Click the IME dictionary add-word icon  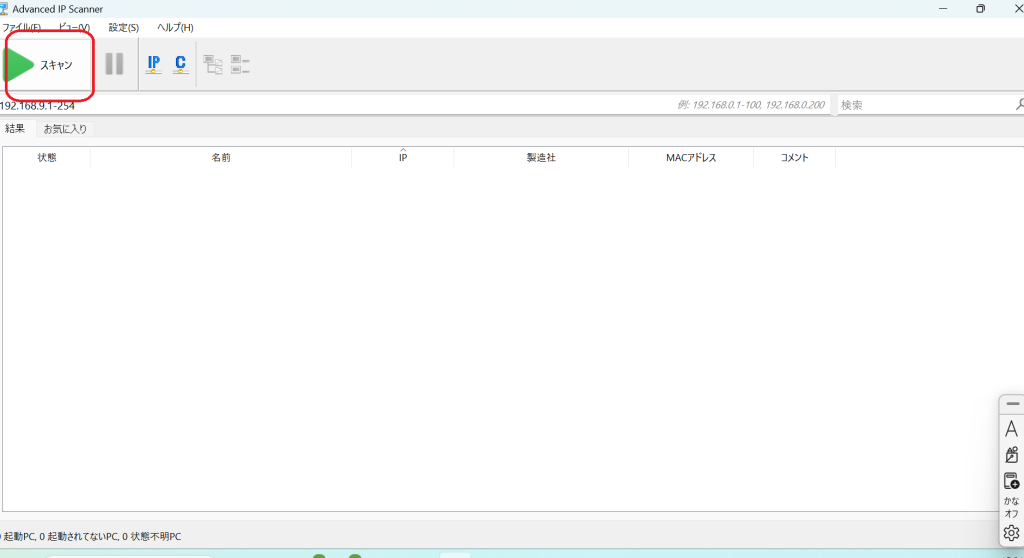click(1011, 481)
